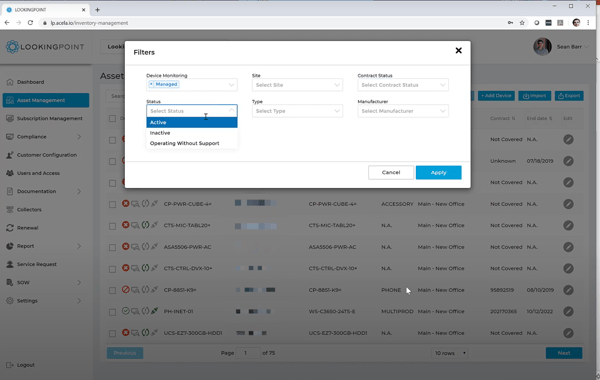Click red status icon on CP-PWR-CUBE-4= row
Viewport: 600px width, 380px height.
[126, 204]
